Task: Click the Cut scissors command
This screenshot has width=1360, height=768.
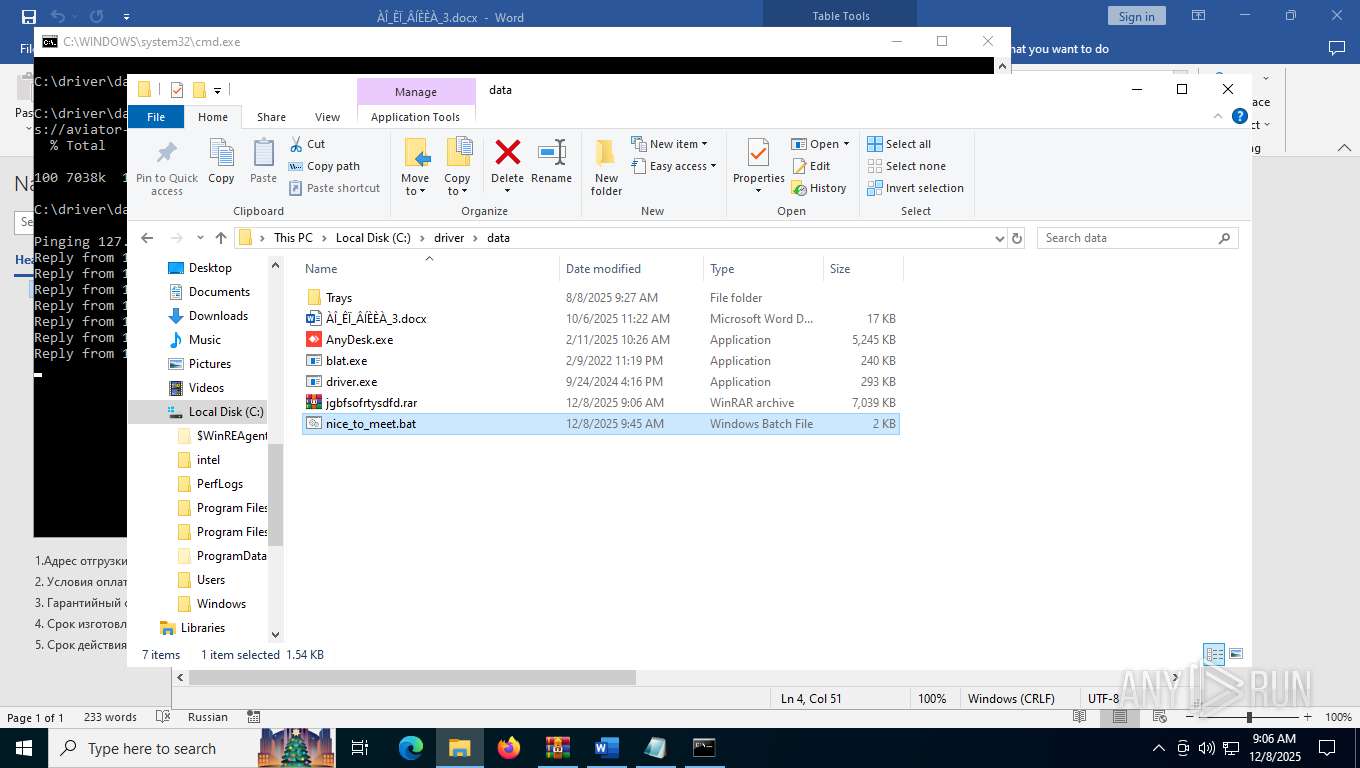Action: point(307,144)
